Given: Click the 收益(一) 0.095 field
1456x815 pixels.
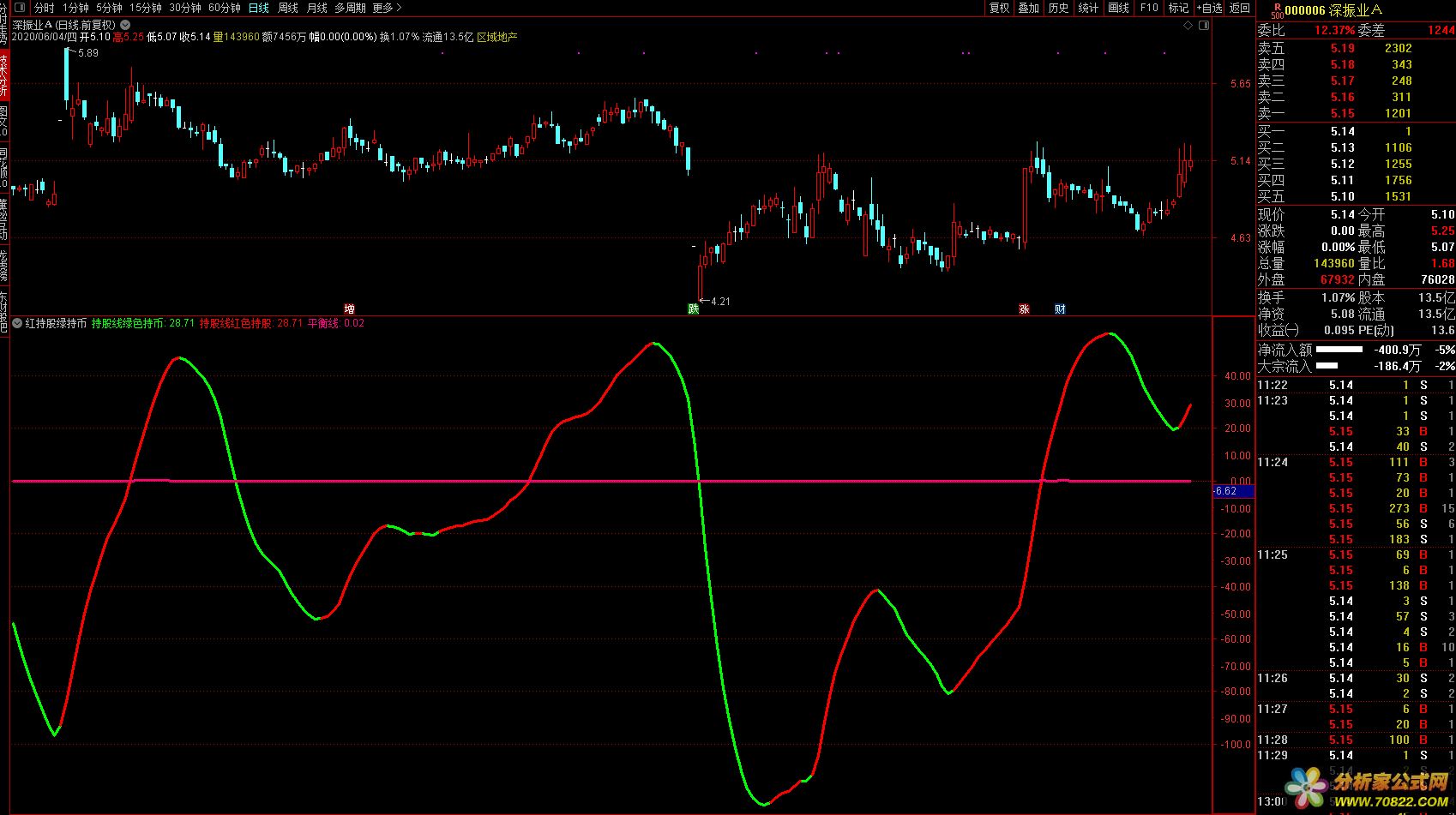Looking at the screenshot, I should coord(1307,330).
